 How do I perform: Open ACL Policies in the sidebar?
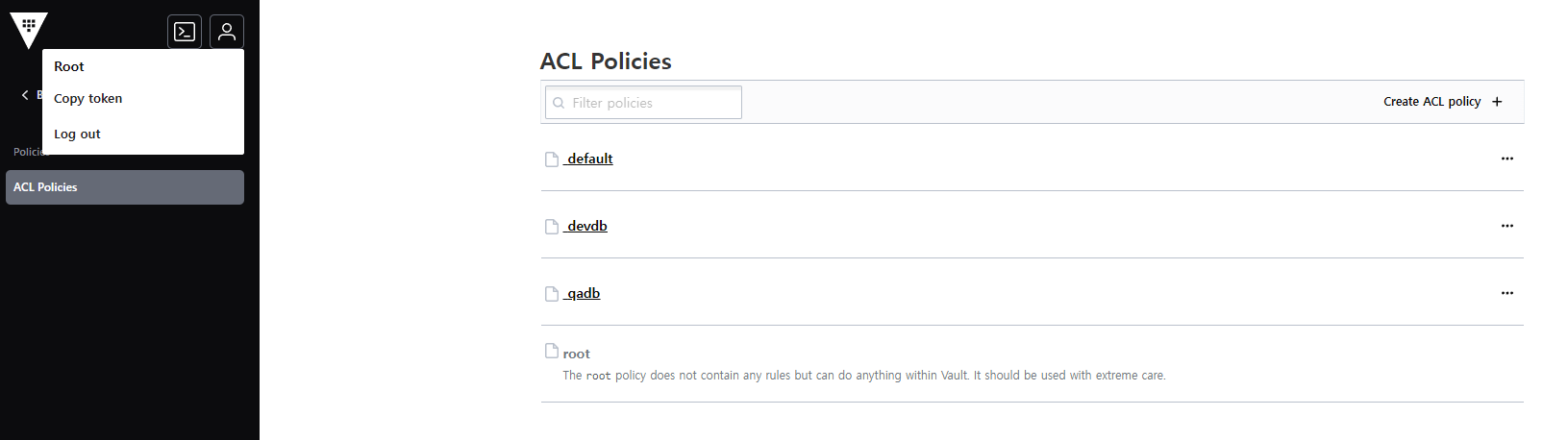(x=125, y=187)
